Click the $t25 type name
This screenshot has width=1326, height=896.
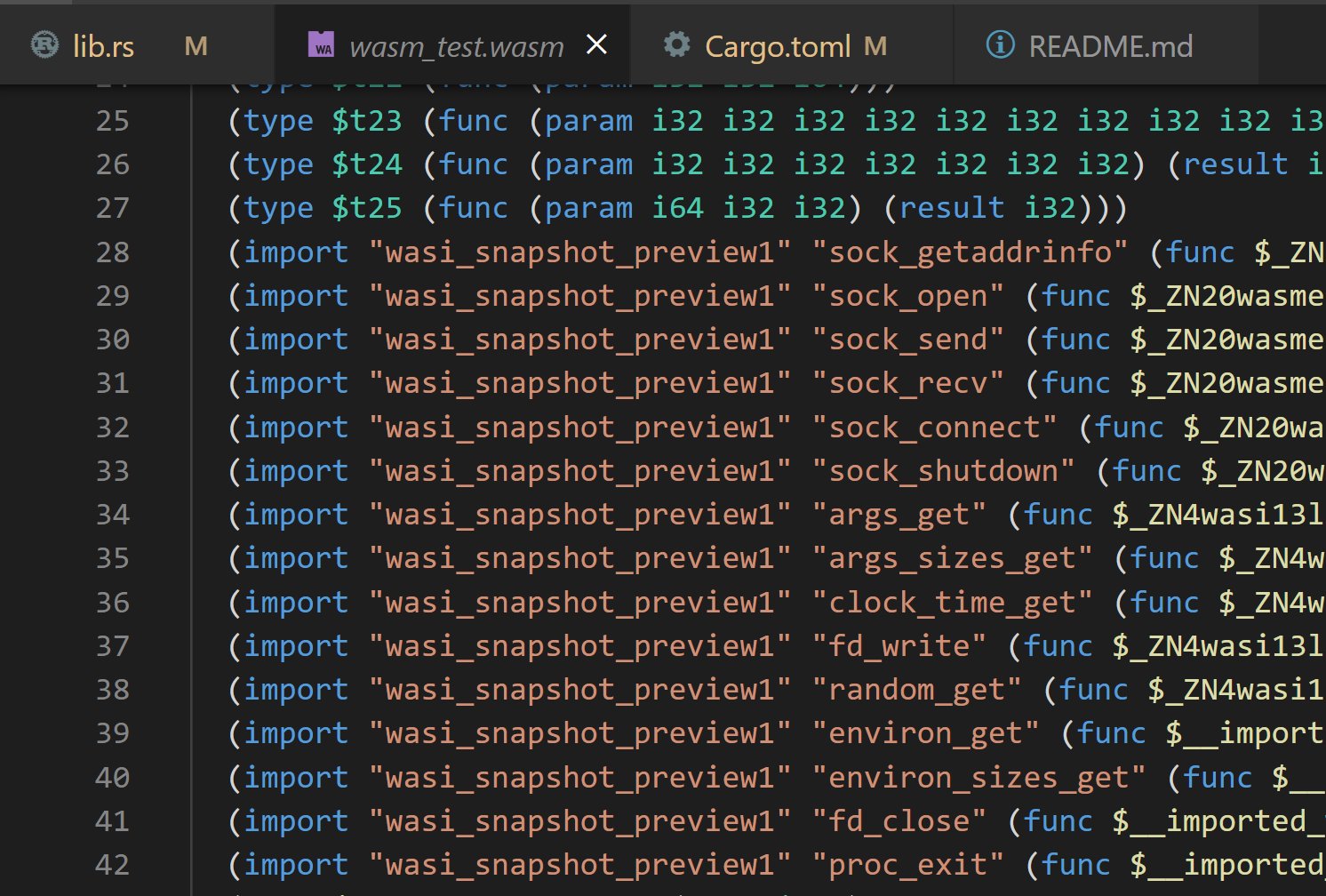(x=367, y=208)
